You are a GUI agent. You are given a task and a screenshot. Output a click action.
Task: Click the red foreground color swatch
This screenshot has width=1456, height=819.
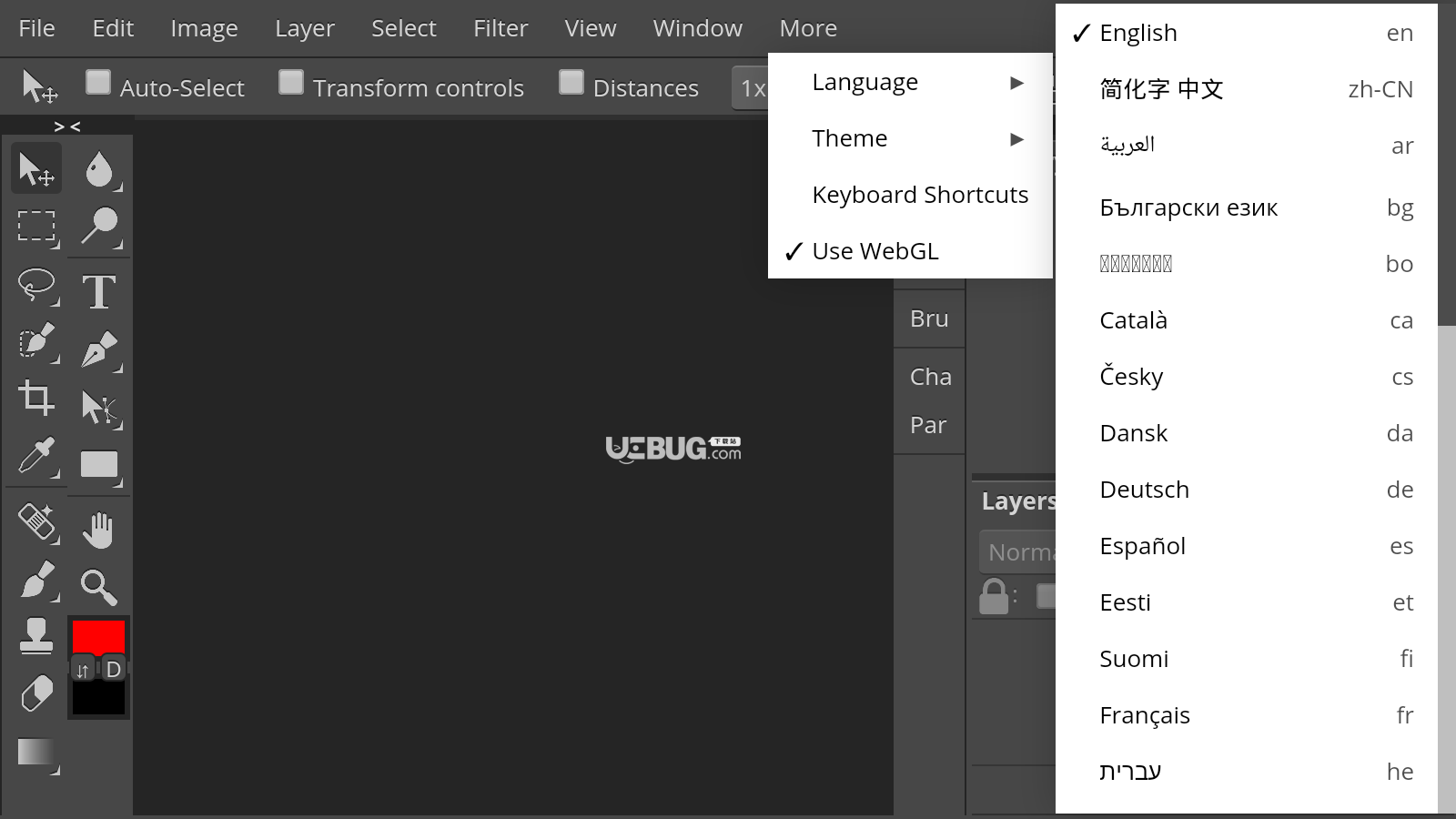click(x=98, y=636)
